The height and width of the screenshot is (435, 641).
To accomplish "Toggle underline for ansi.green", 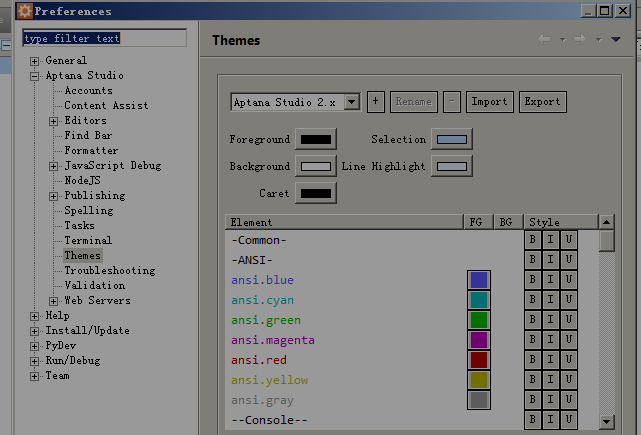I will pyautogui.click(x=569, y=320).
